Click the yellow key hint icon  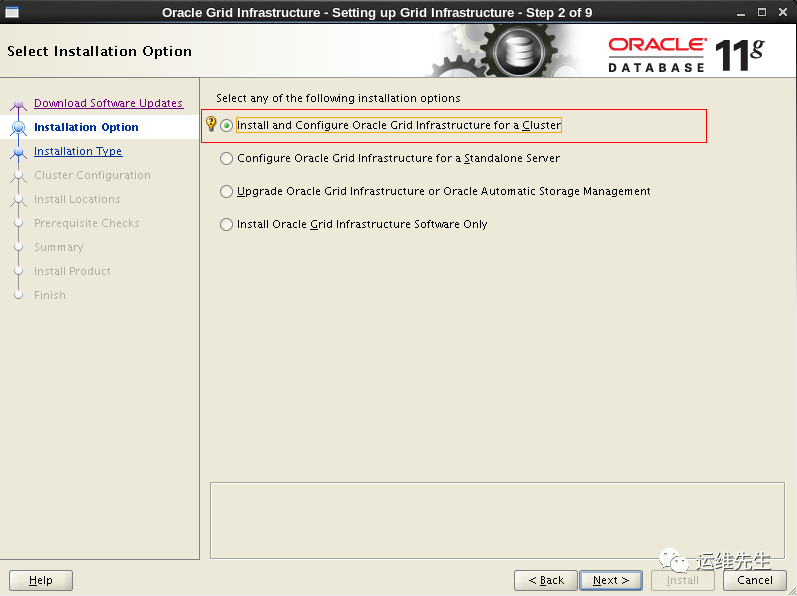[211, 123]
